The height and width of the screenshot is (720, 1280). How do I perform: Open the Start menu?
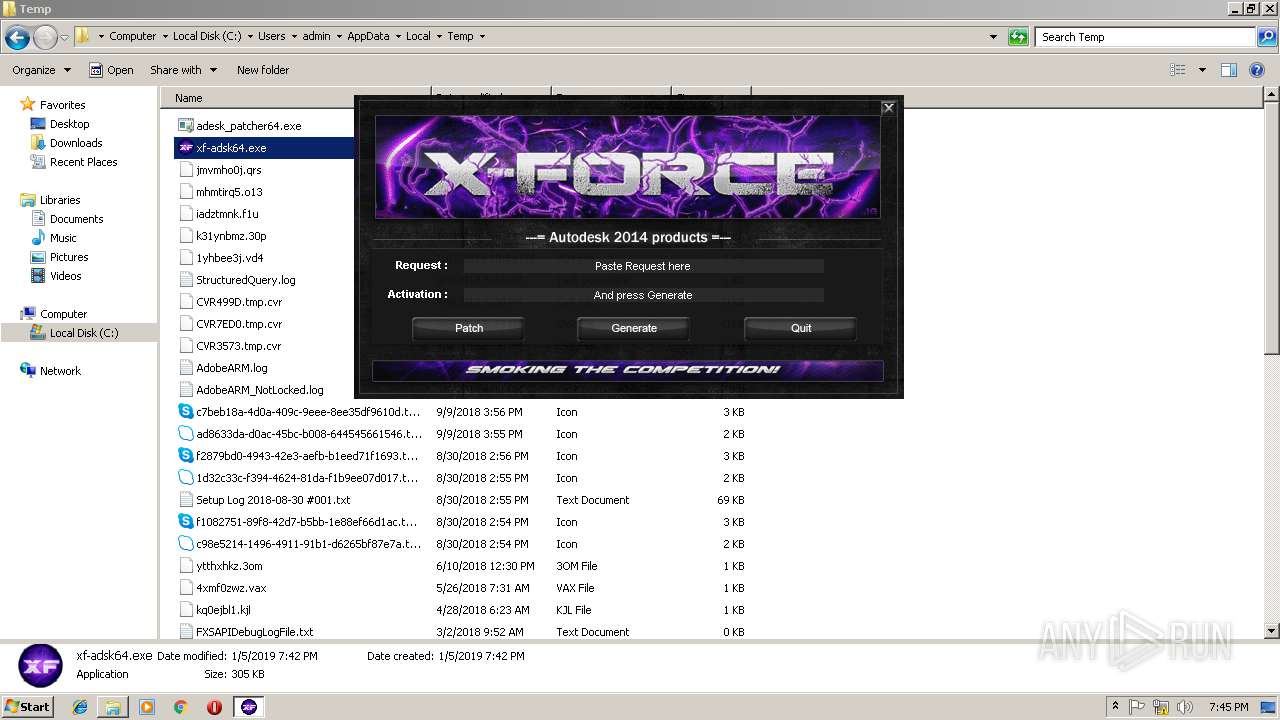(x=27, y=706)
